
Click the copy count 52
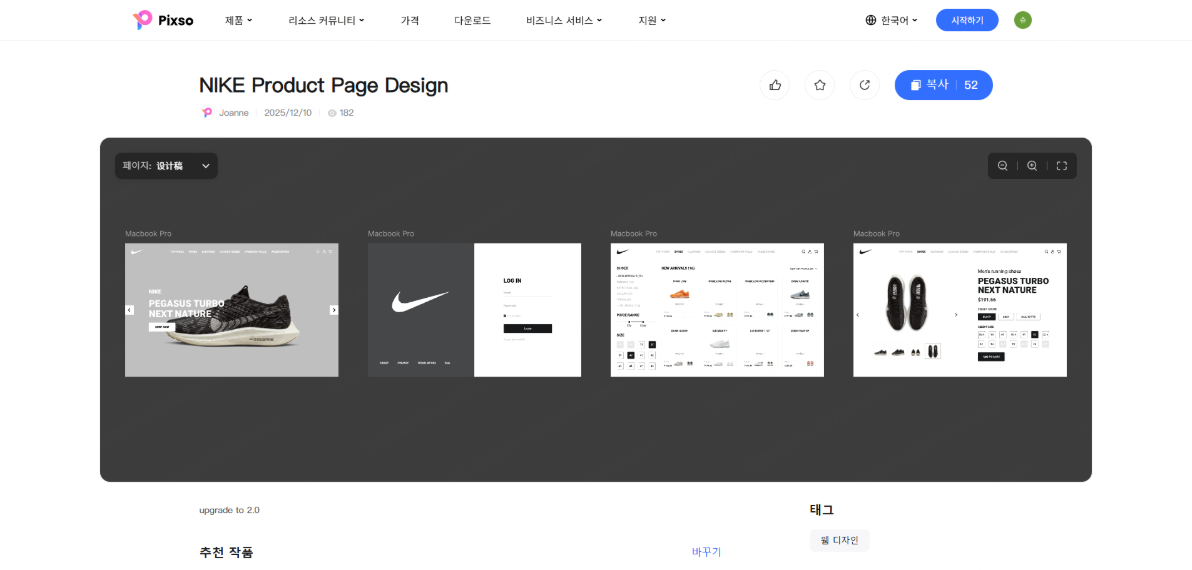pos(971,85)
